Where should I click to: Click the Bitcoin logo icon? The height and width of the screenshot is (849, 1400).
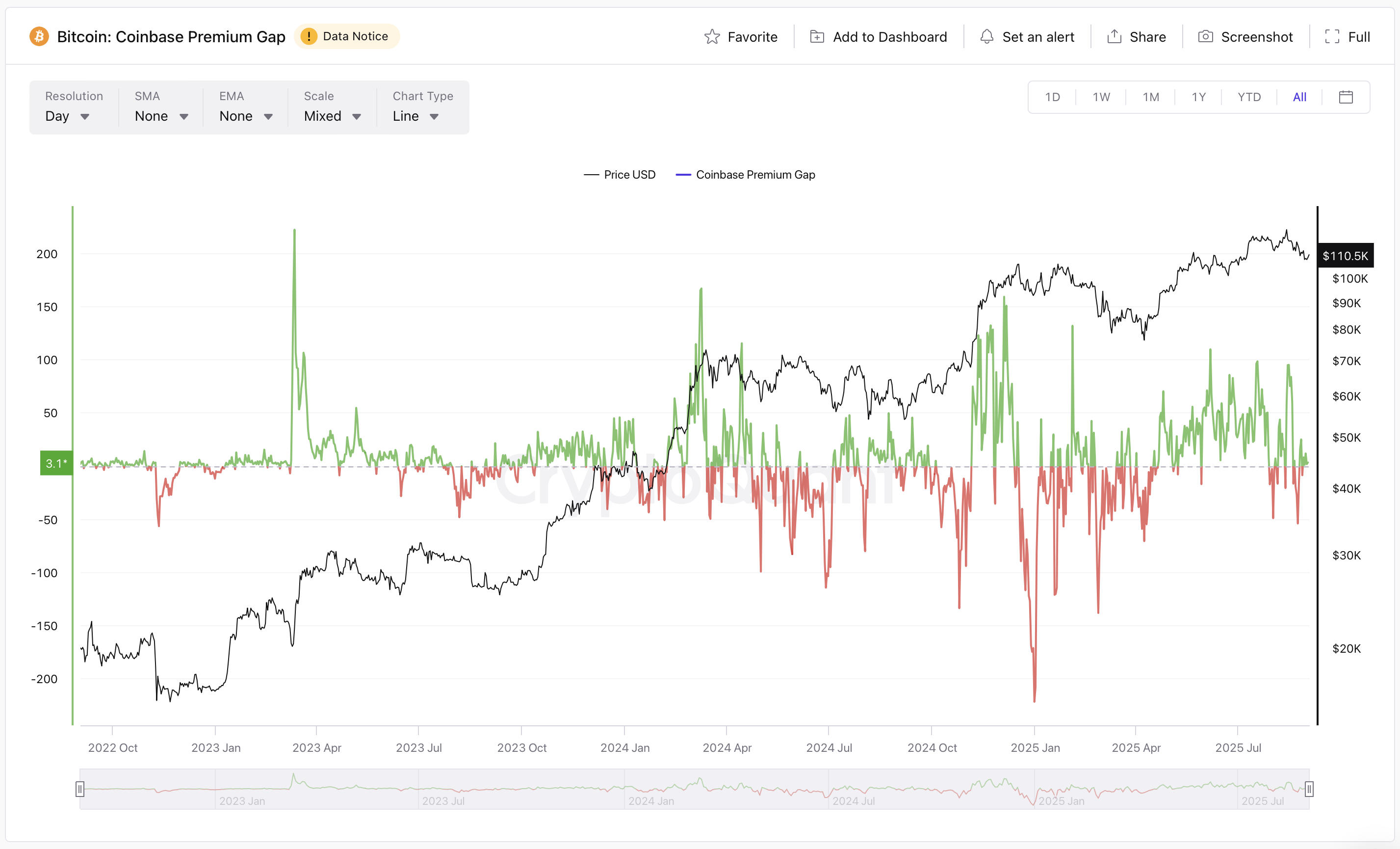[39, 36]
